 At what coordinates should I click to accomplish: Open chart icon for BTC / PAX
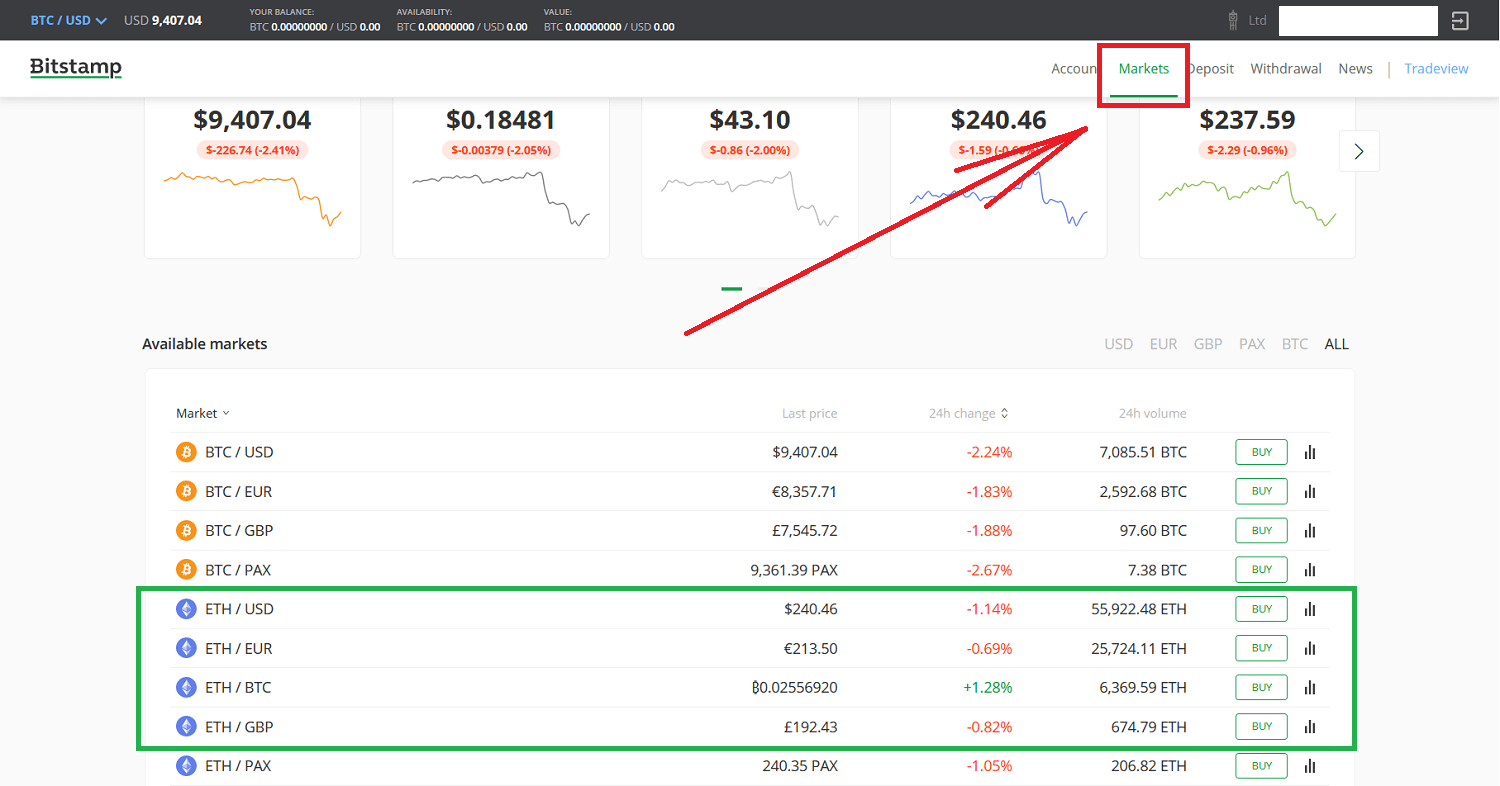point(1310,570)
